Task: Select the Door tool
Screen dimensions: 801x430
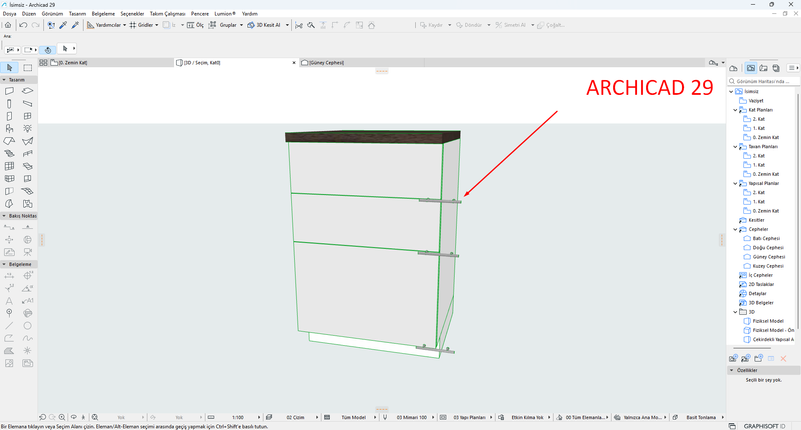Action: pyautogui.click(x=9, y=116)
